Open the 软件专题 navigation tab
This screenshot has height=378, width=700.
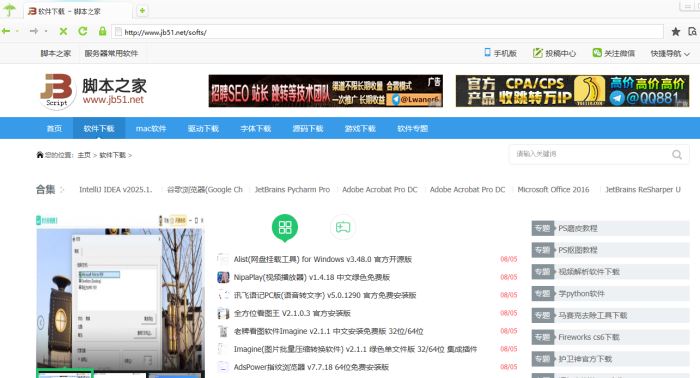[412, 129]
